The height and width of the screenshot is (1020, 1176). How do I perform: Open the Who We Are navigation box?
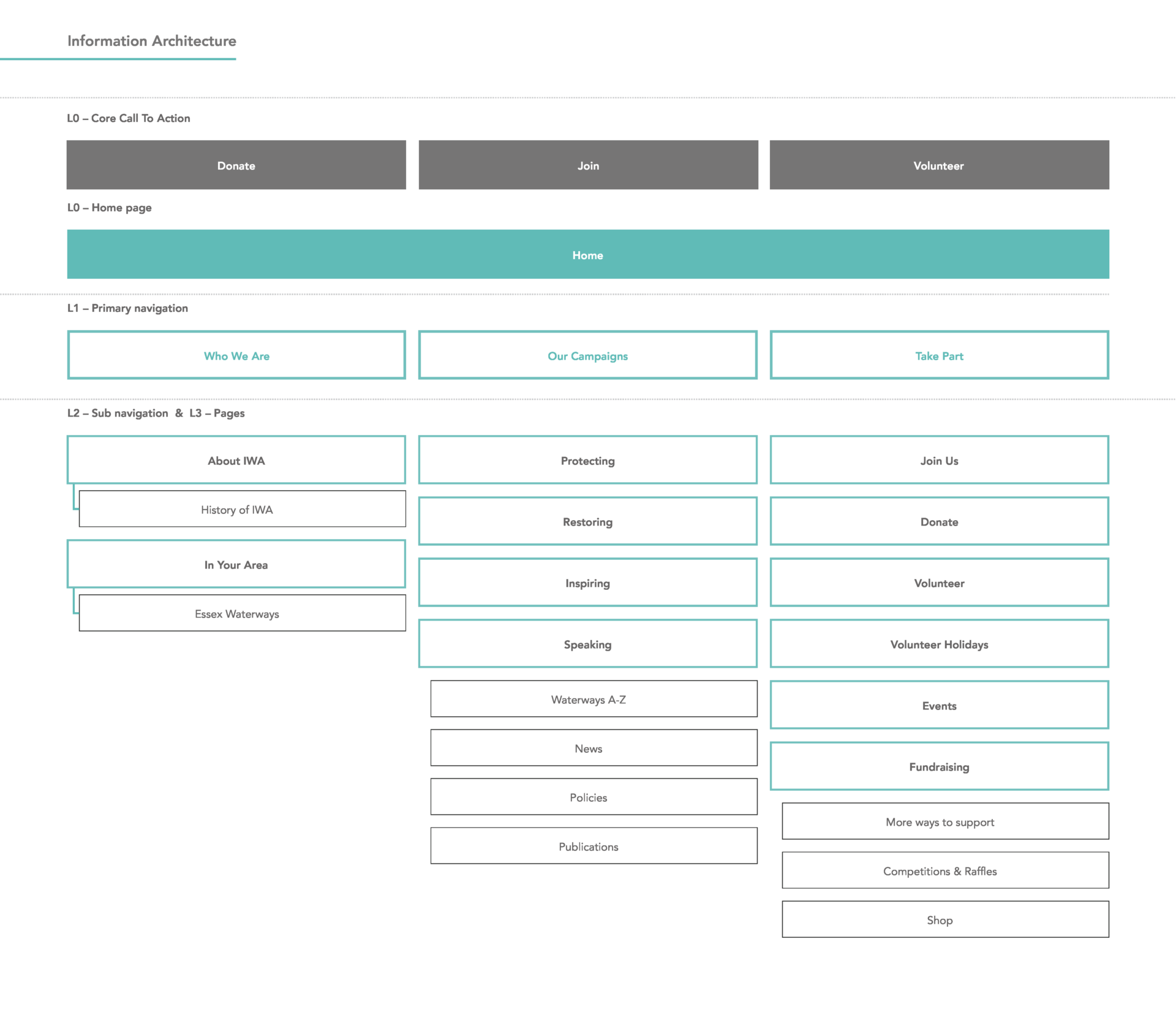coord(236,355)
